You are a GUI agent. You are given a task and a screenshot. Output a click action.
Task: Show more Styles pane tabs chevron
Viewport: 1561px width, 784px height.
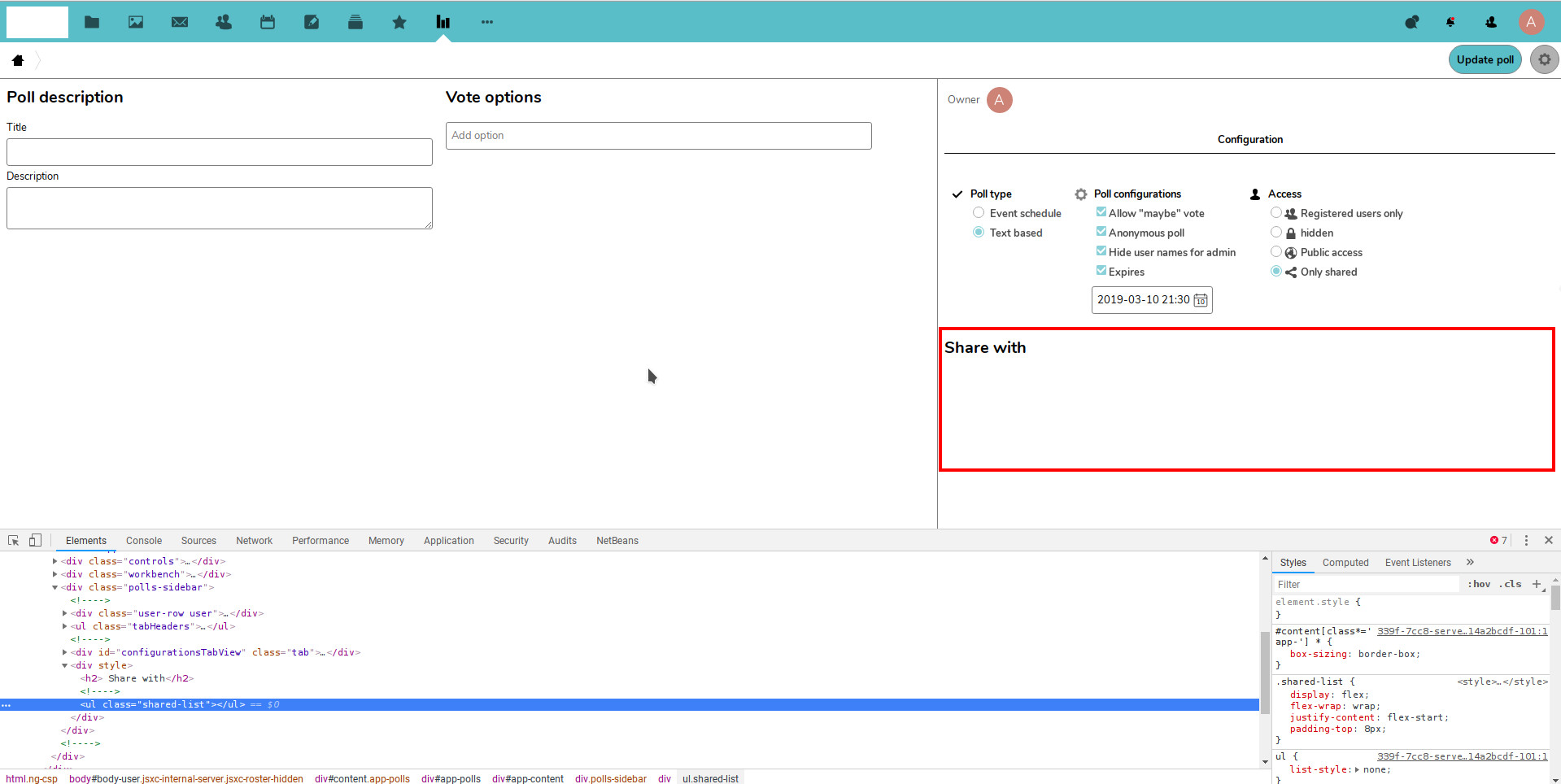tap(1470, 562)
